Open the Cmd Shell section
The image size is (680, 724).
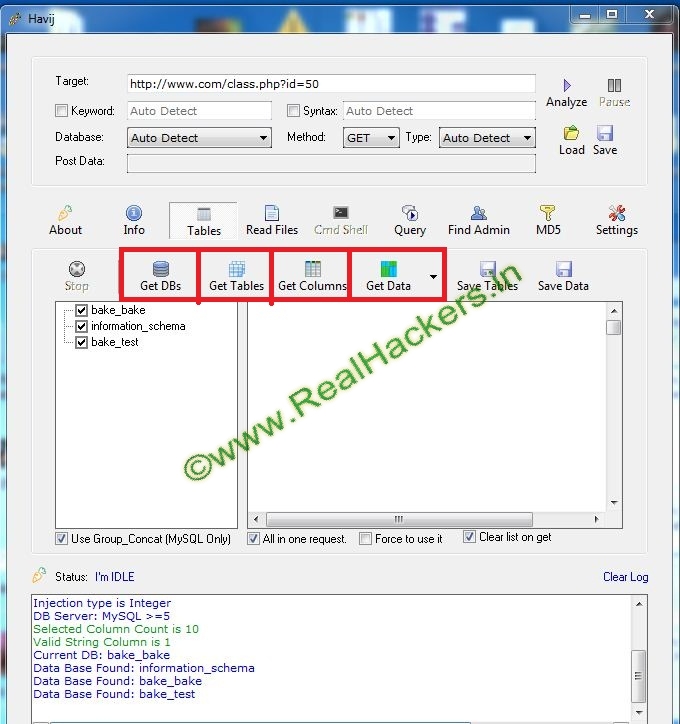coord(341,221)
